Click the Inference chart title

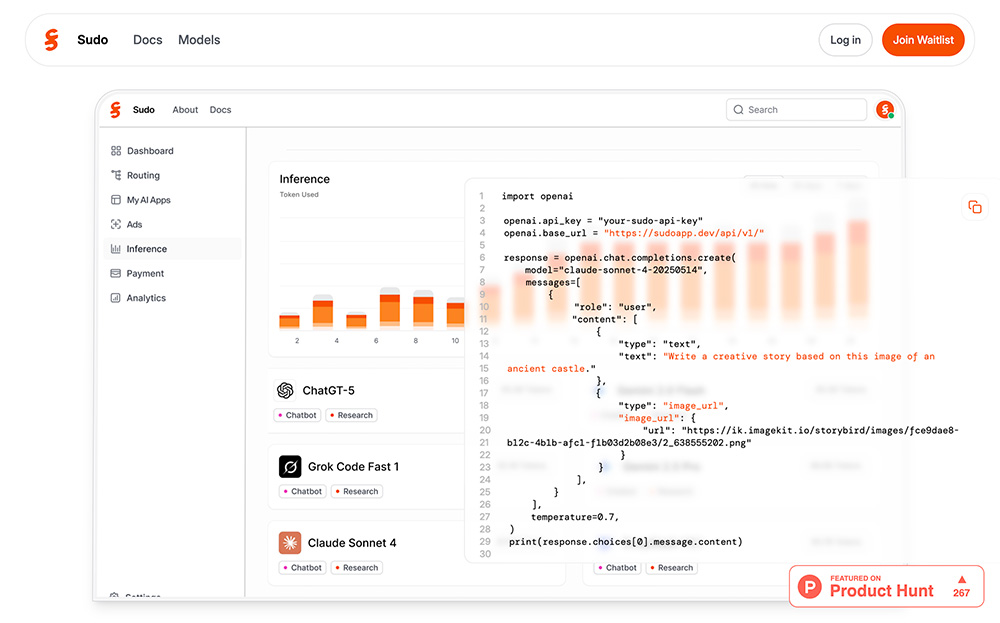pos(304,179)
